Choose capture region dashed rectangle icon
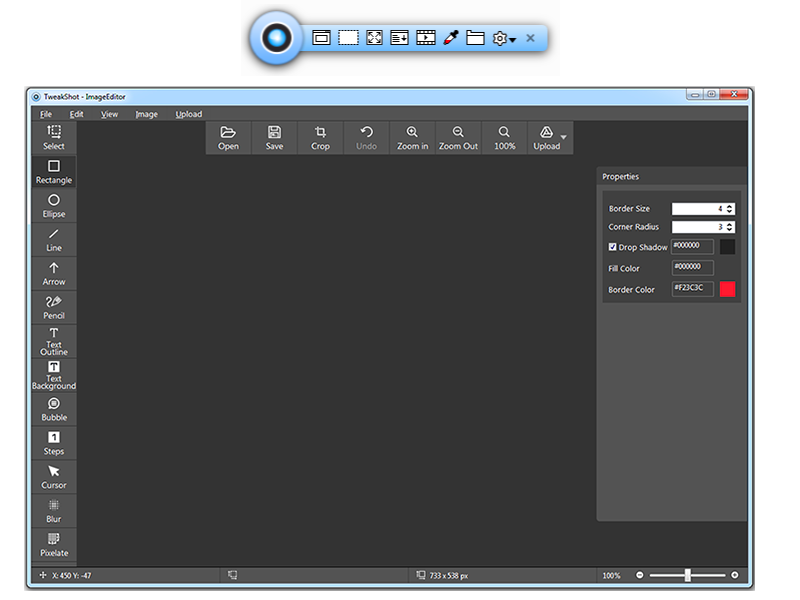The image size is (800, 600). [x=348, y=38]
